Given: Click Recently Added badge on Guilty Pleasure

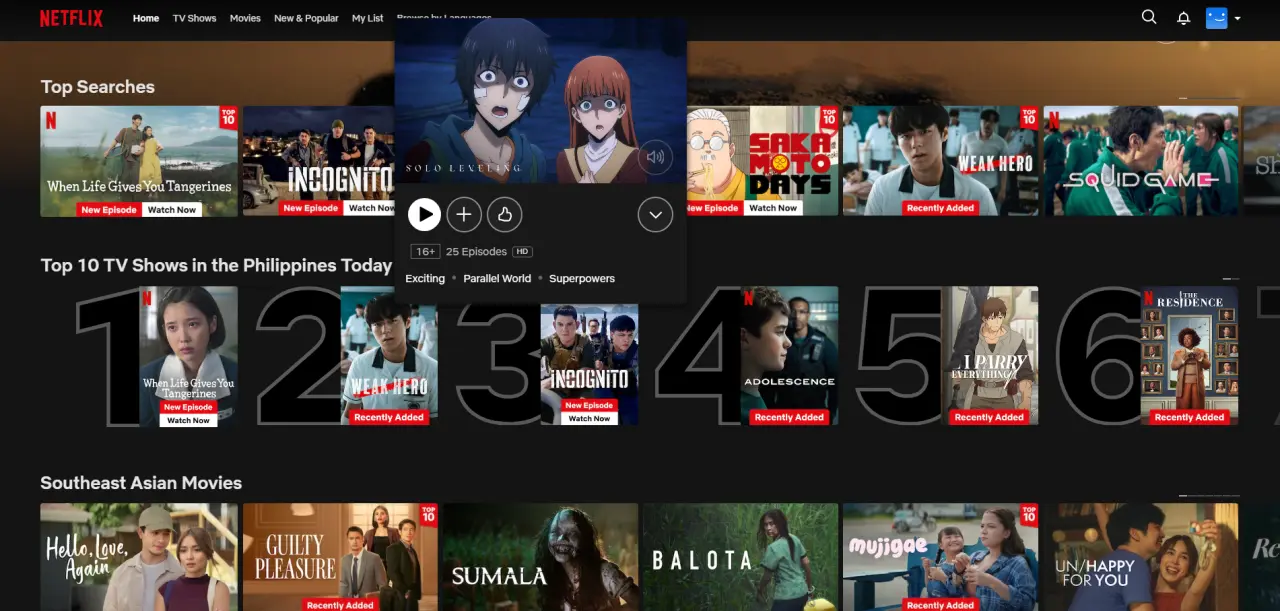Looking at the screenshot, I should pos(340,605).
